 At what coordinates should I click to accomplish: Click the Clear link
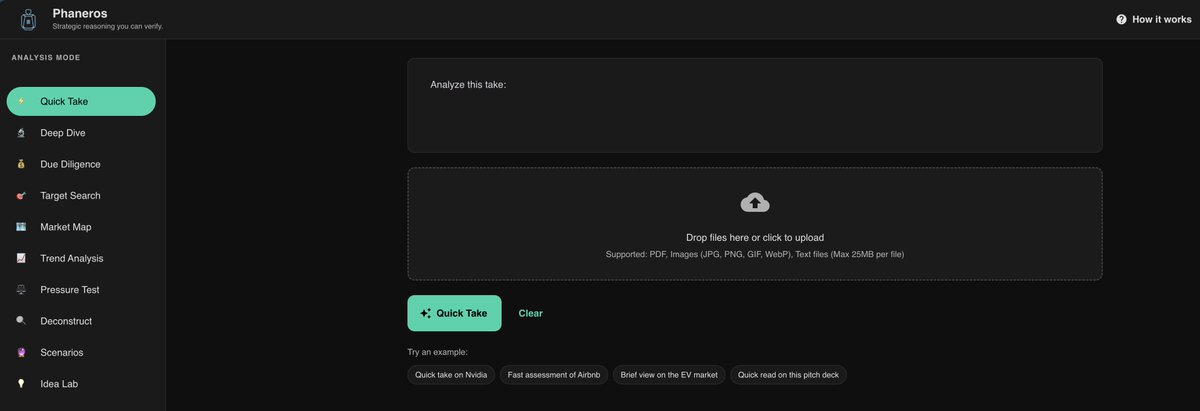[531, 313]
